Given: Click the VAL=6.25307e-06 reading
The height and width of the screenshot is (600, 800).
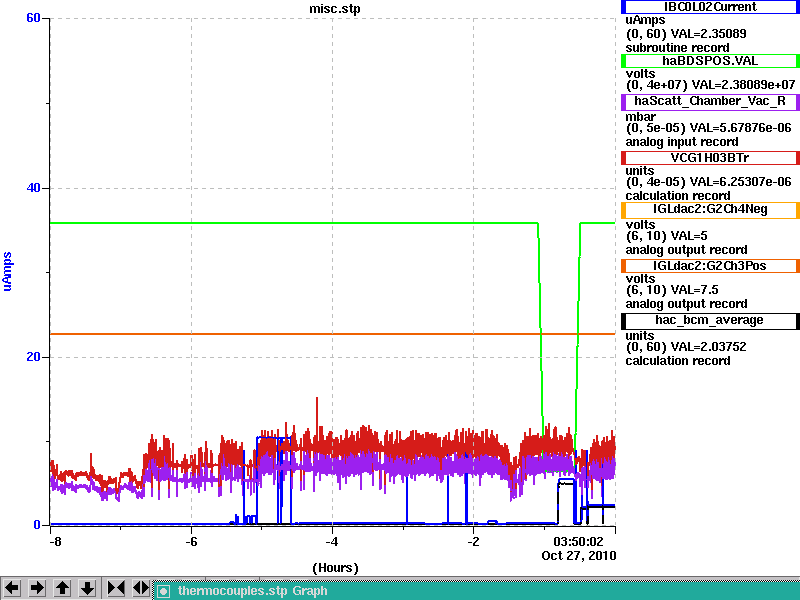Looking at the screenshot, I should coord(740,182).
